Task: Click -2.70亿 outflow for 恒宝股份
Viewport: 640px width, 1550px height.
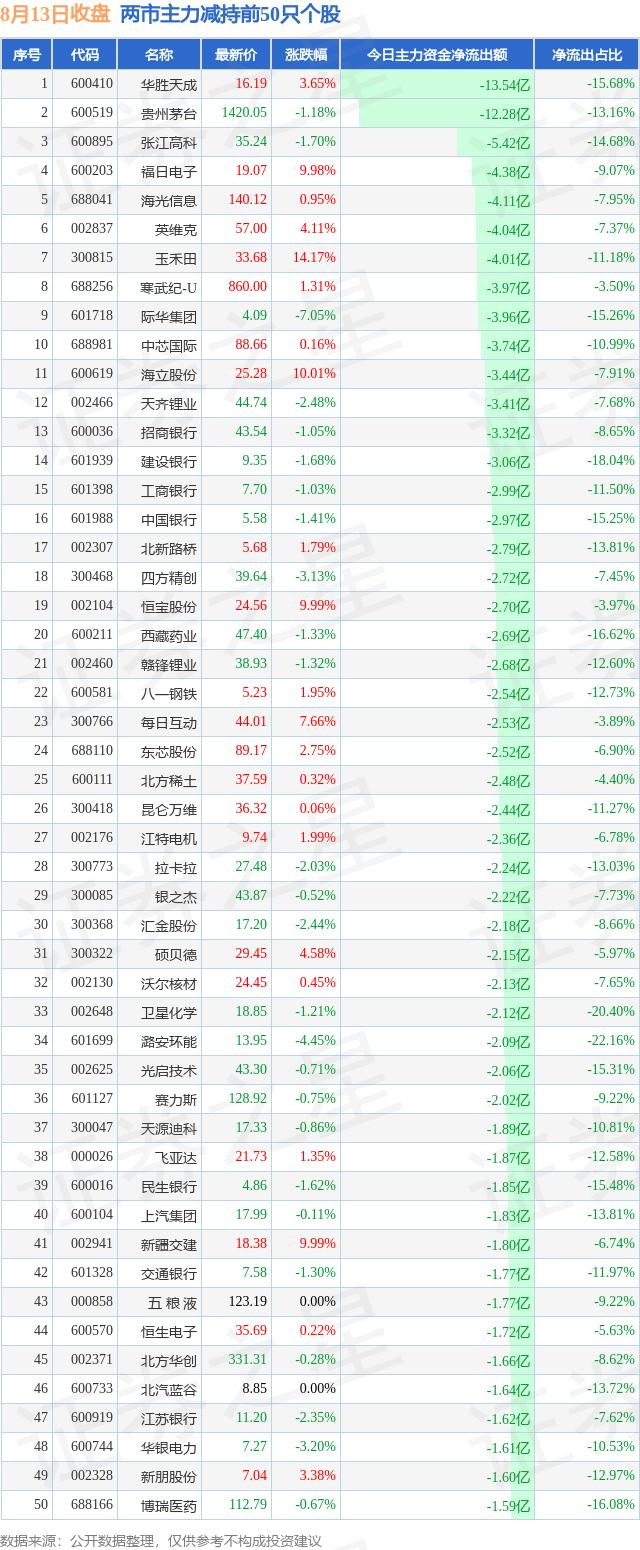Action: pyautogui.click(x=509, y=607)
